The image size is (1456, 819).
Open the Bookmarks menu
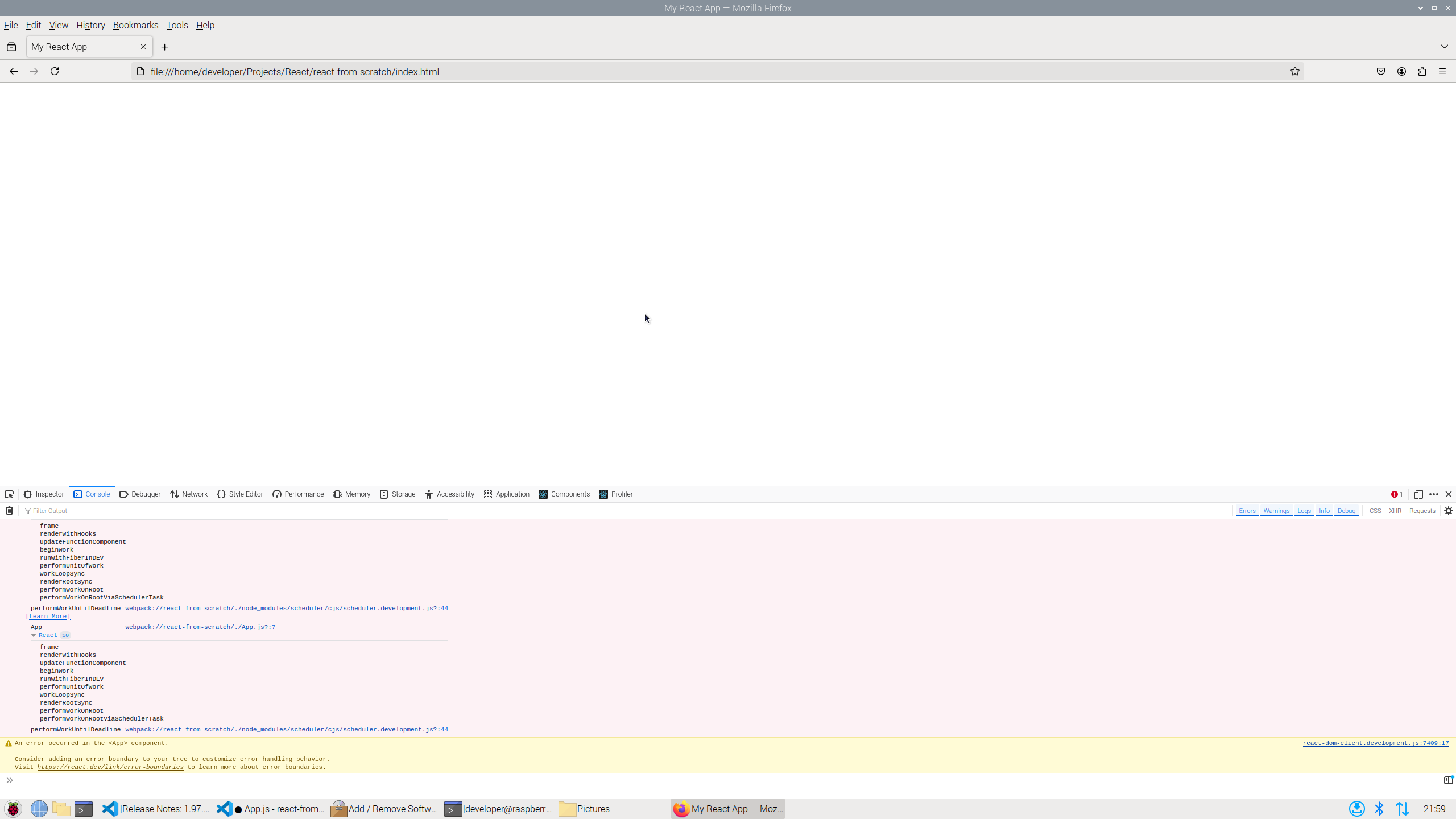(x=135, y=25)
